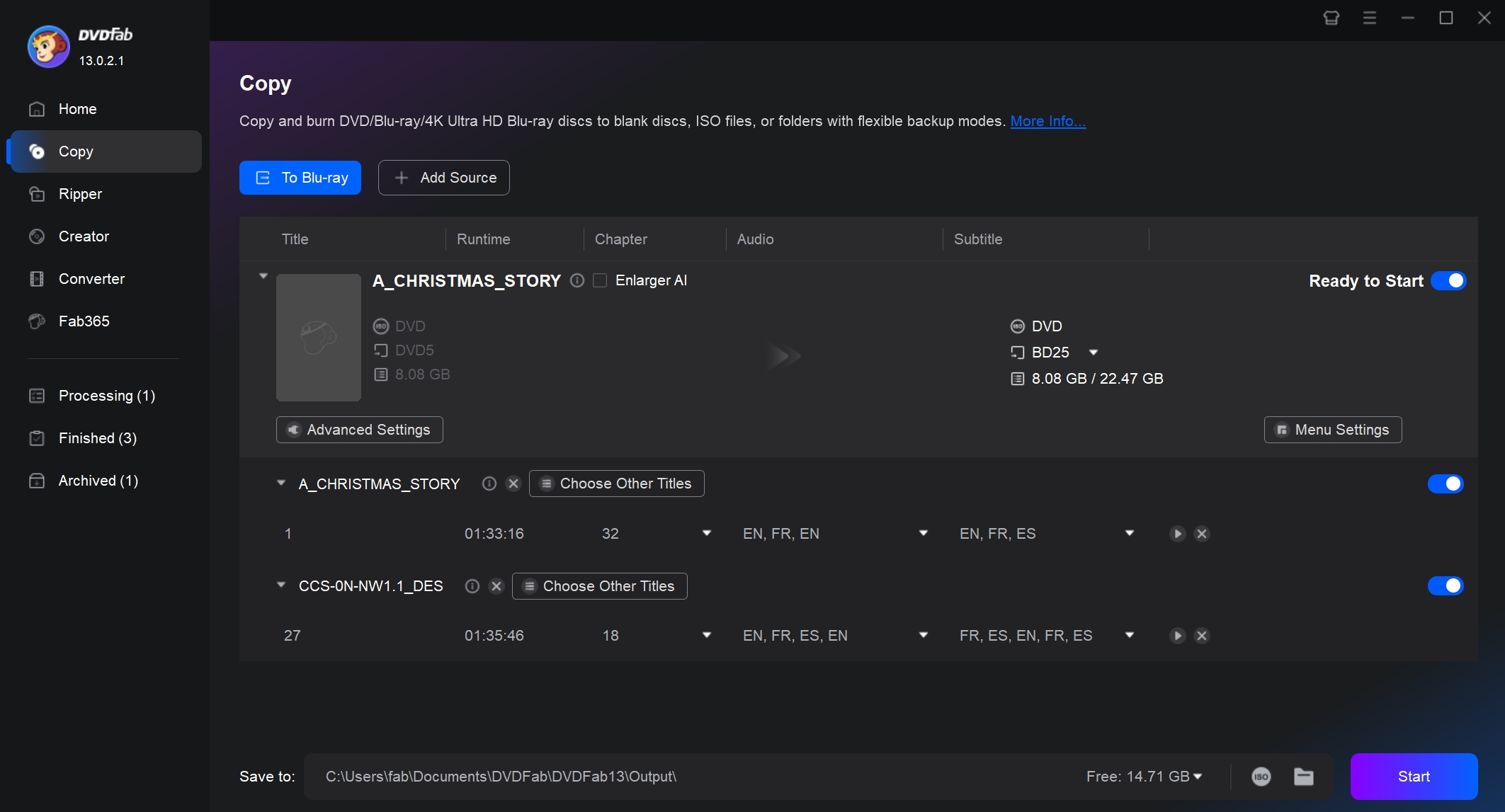
Task: Choose ISO as the output destination
Action: pos(1262,776)
